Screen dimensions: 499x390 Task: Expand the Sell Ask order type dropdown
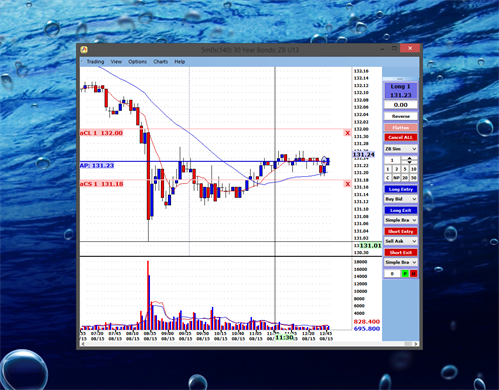coord(401,241)
